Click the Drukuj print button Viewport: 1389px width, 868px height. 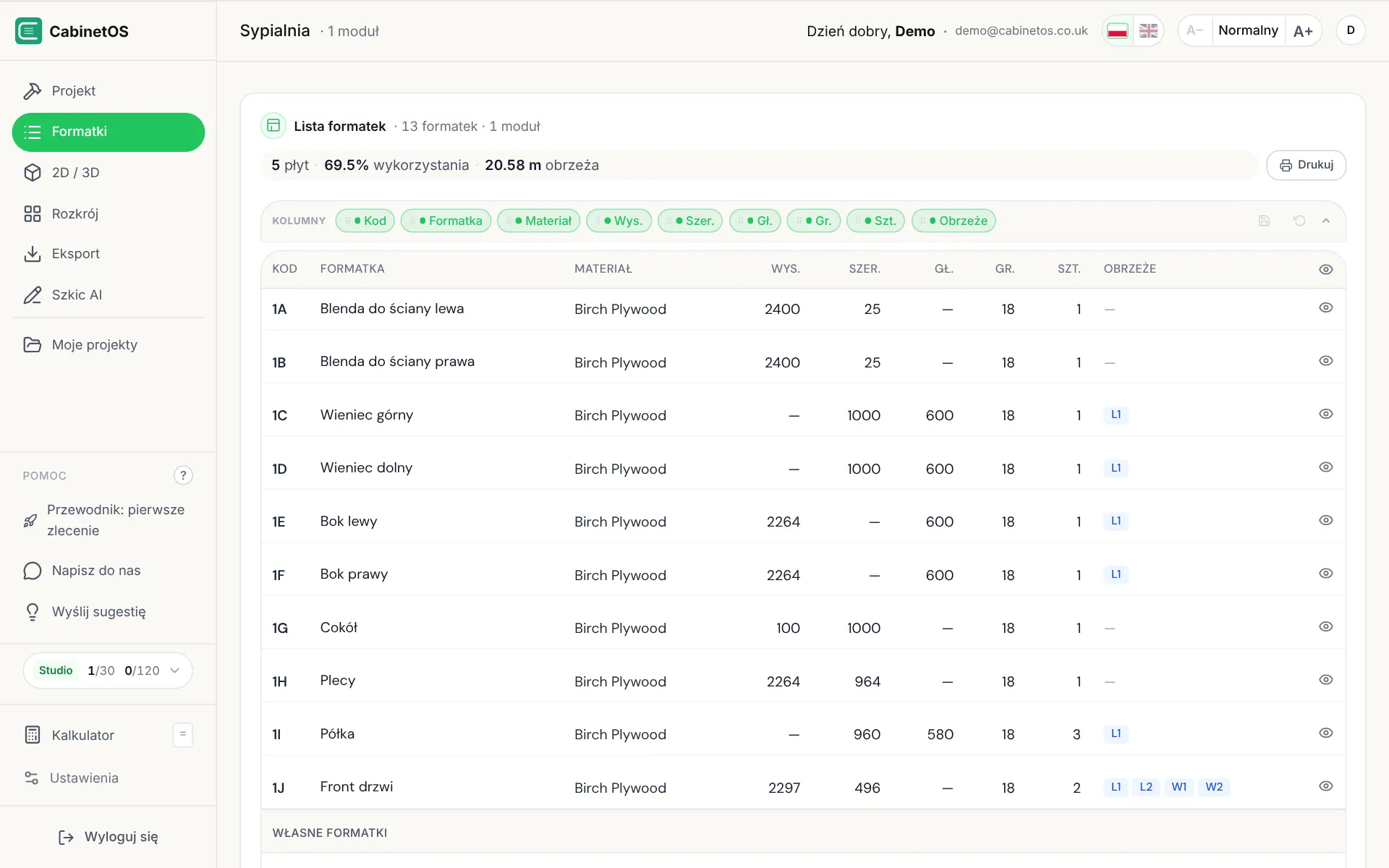tap(1306, 165)
